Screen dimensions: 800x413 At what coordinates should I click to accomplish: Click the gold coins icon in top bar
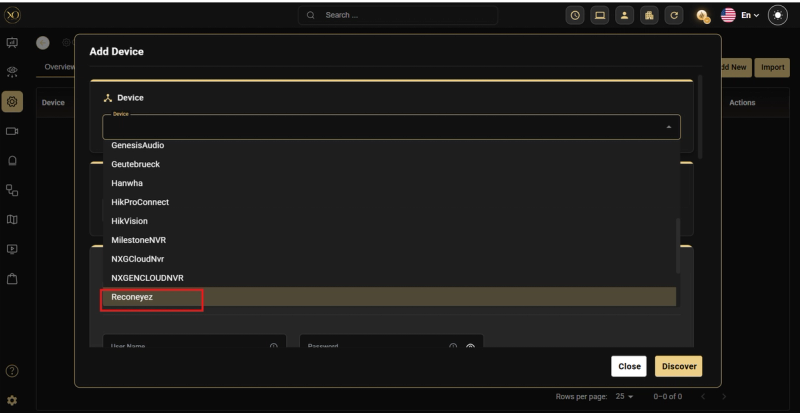tap(704, 16)
